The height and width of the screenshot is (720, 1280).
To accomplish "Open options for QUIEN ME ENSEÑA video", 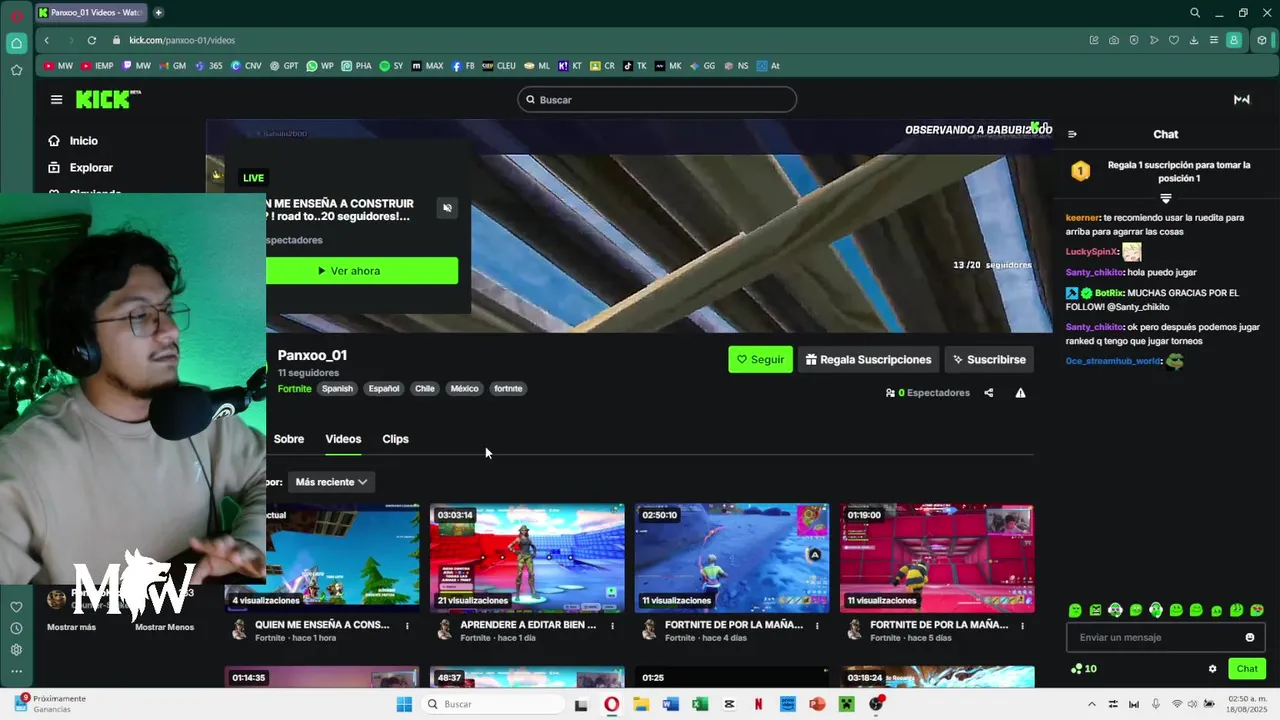I will pyautogui.click(x=407, y=626).
